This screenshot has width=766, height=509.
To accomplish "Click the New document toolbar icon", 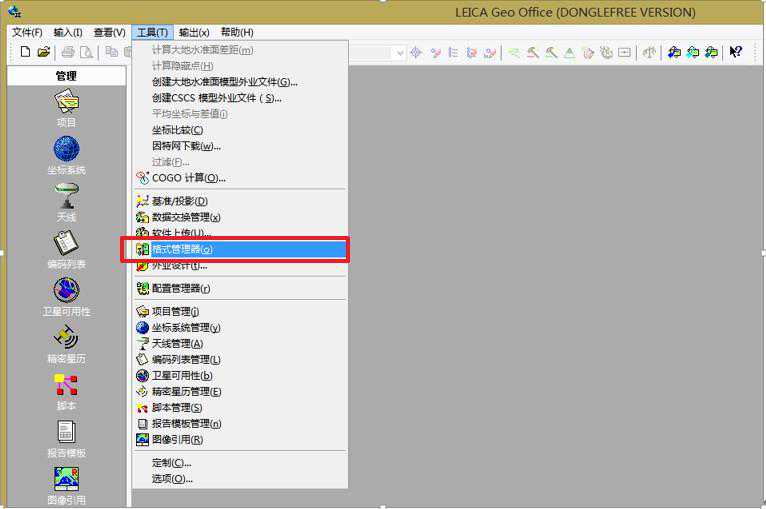I will click(x=25, y=51).
